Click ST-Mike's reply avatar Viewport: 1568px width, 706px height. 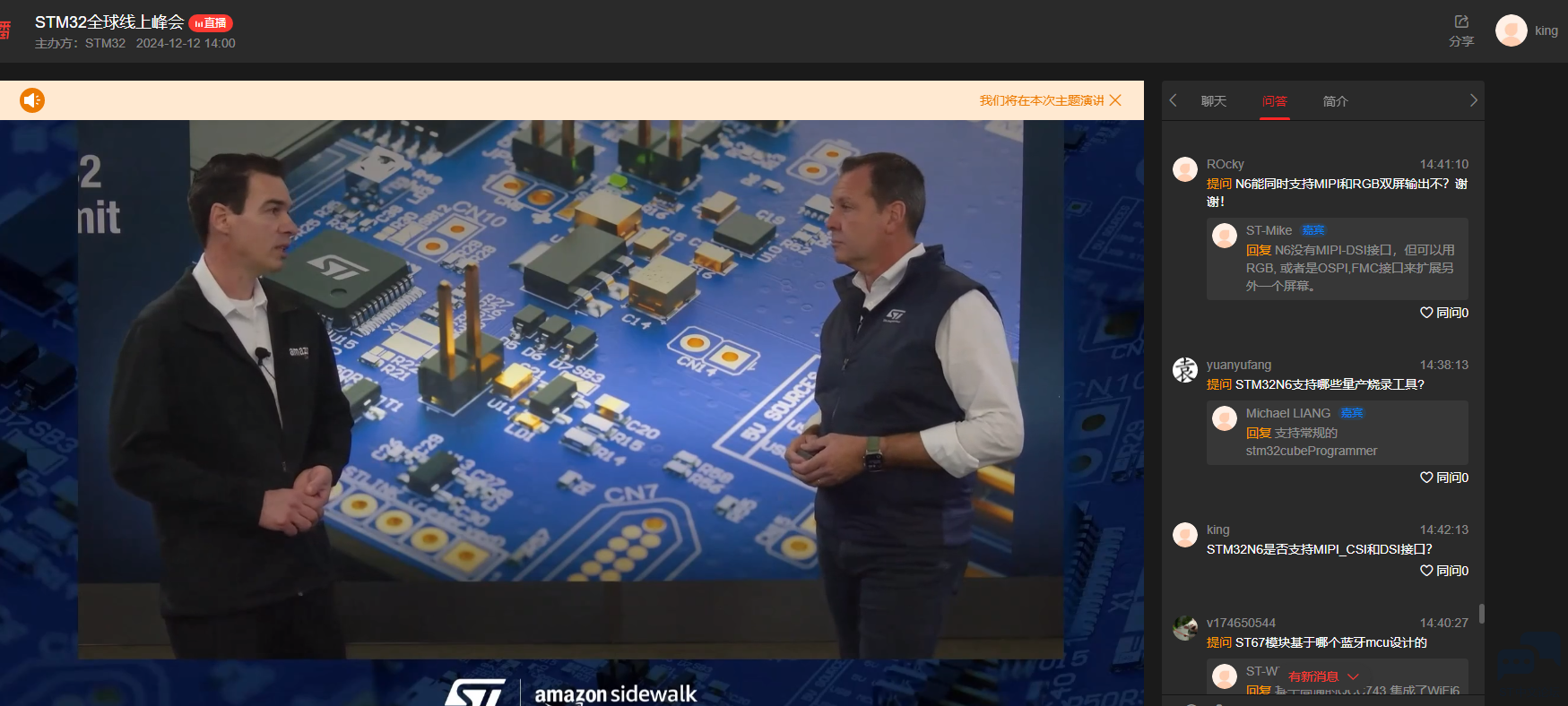point(1225,236)
